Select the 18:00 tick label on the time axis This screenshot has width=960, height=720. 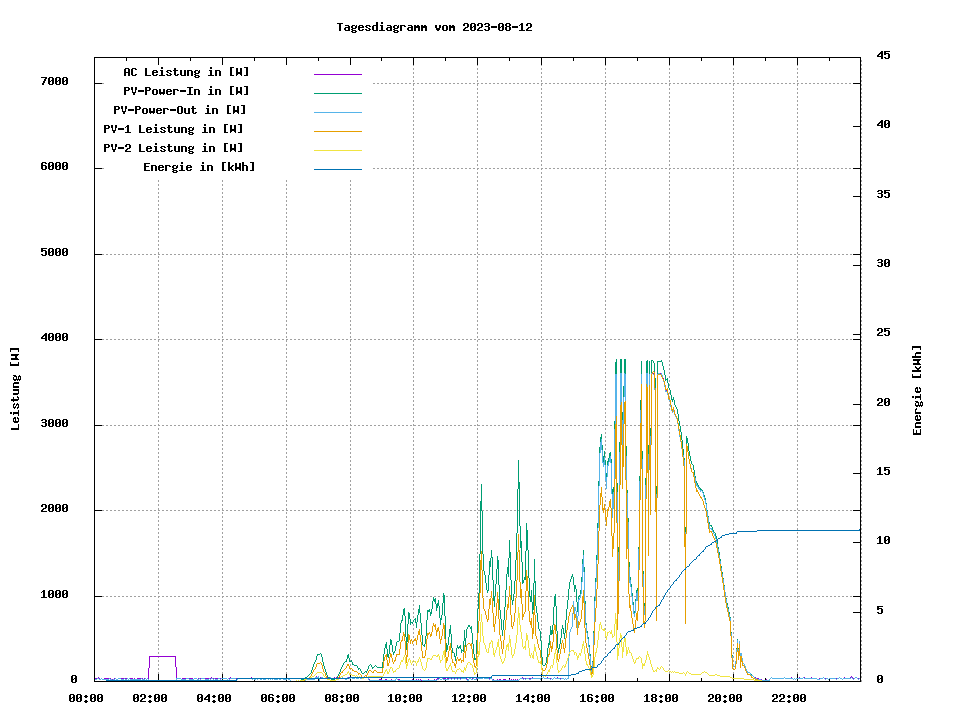click(x=661, y=698)
